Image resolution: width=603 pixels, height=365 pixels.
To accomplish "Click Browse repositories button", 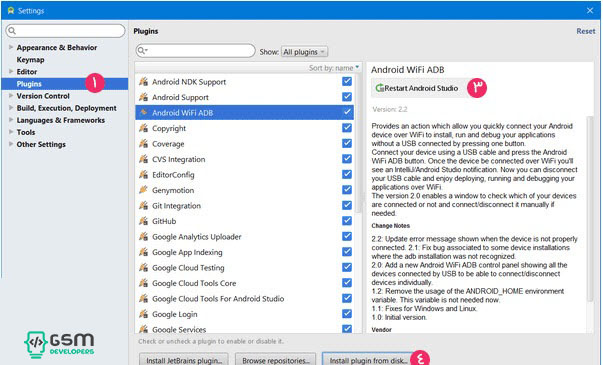I will [275, 360].
